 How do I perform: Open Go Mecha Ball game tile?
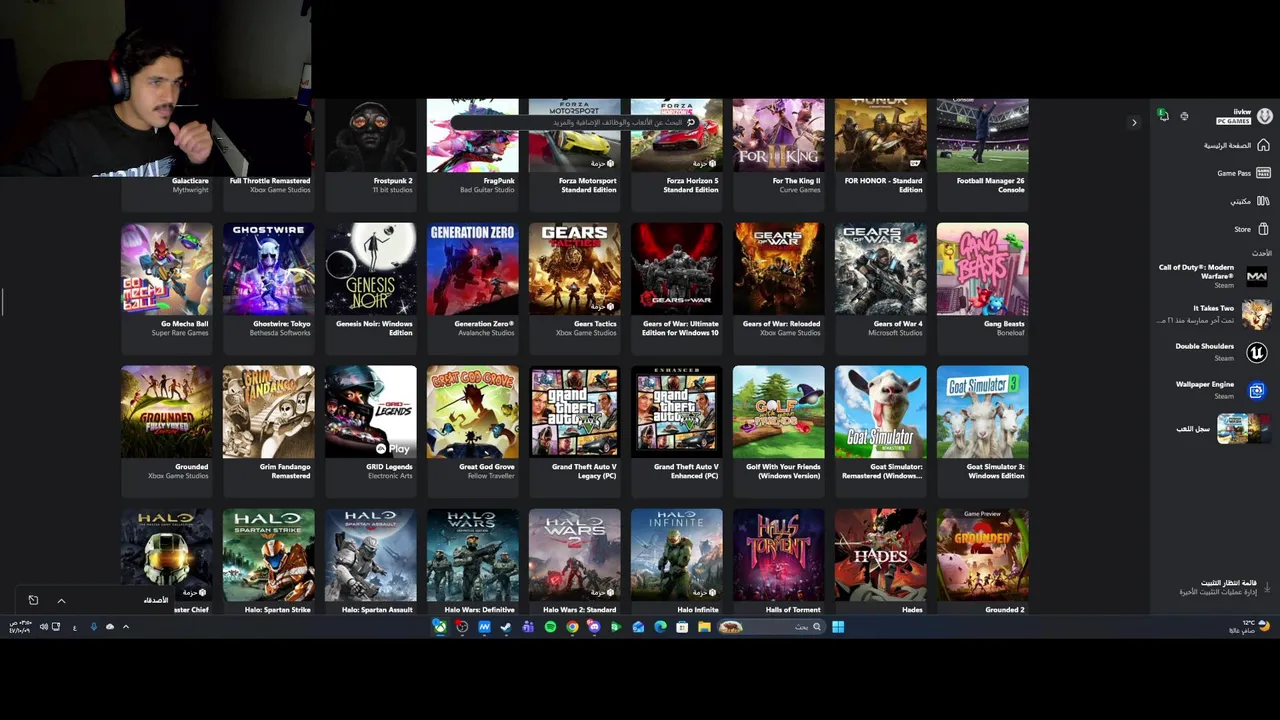(167, 288)
